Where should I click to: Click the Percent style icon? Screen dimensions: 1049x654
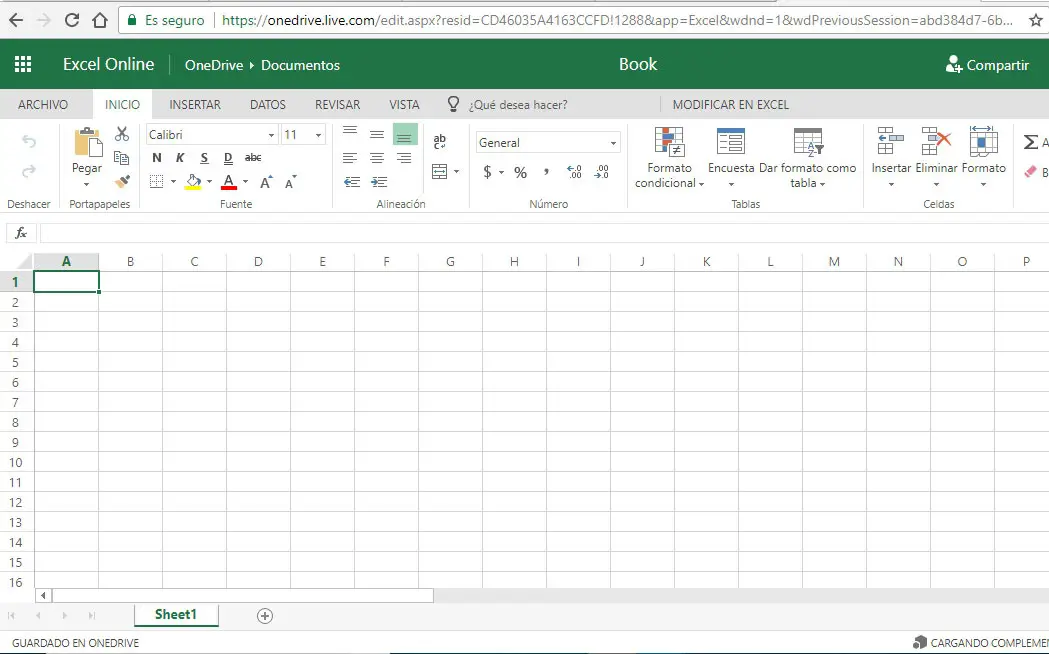(520, 172)
